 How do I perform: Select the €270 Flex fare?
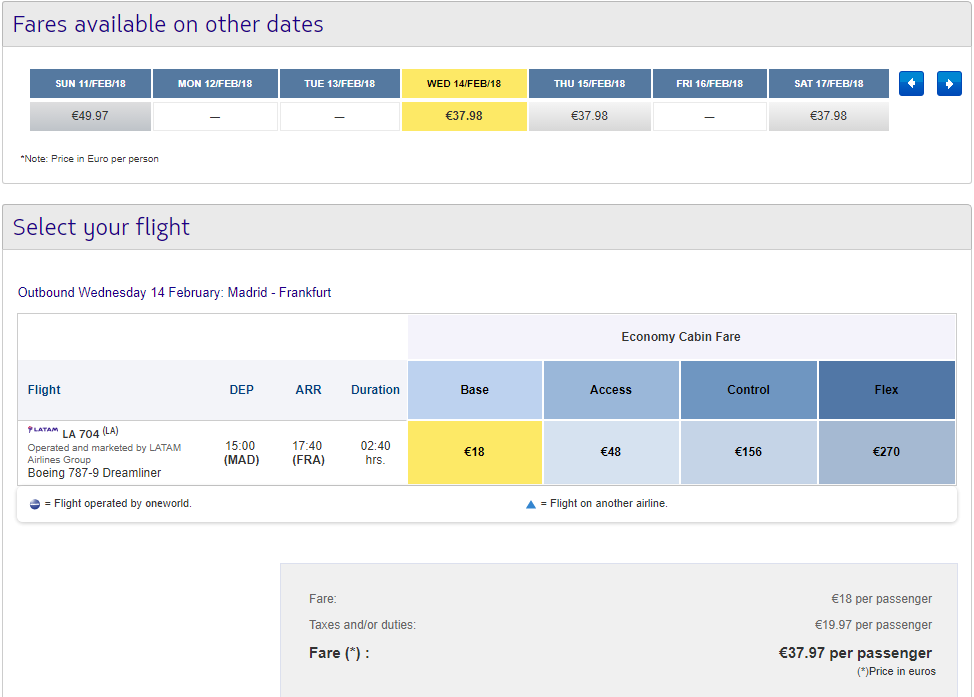(886, 452)
